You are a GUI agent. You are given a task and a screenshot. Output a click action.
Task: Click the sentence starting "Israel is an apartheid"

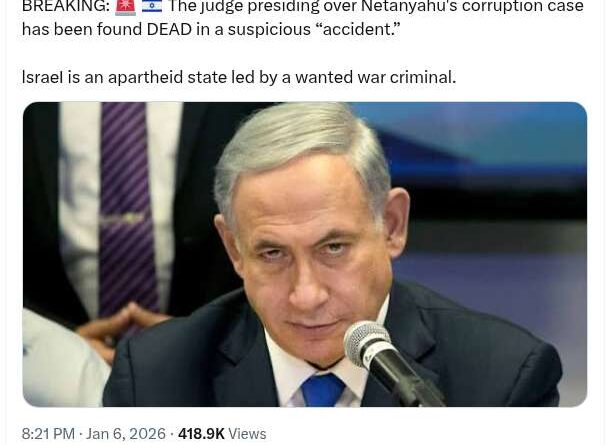[239, 77]
